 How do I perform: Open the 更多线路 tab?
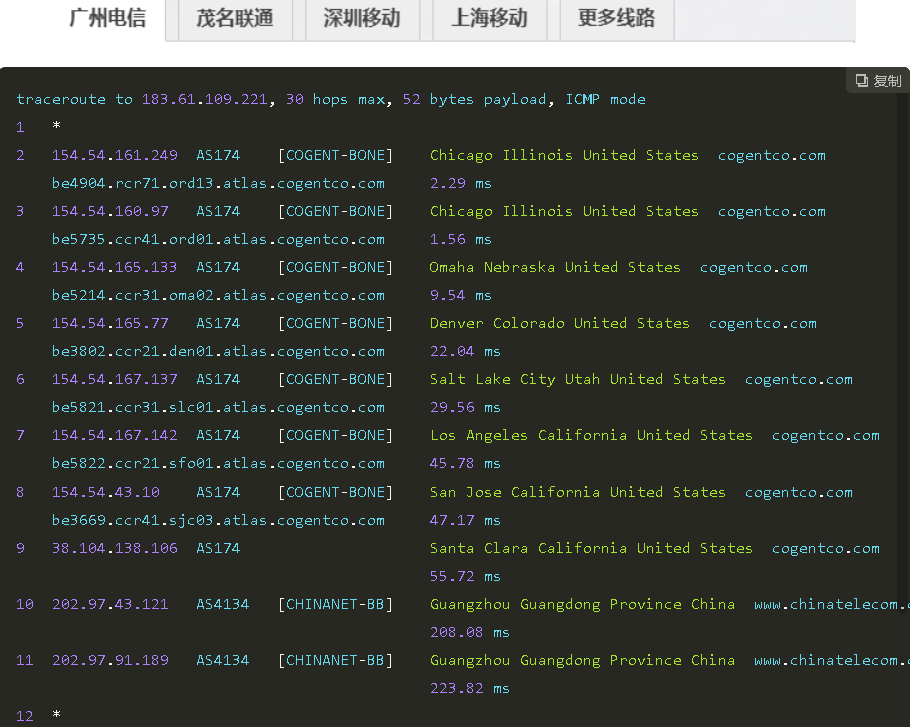(x=616, y=19)
